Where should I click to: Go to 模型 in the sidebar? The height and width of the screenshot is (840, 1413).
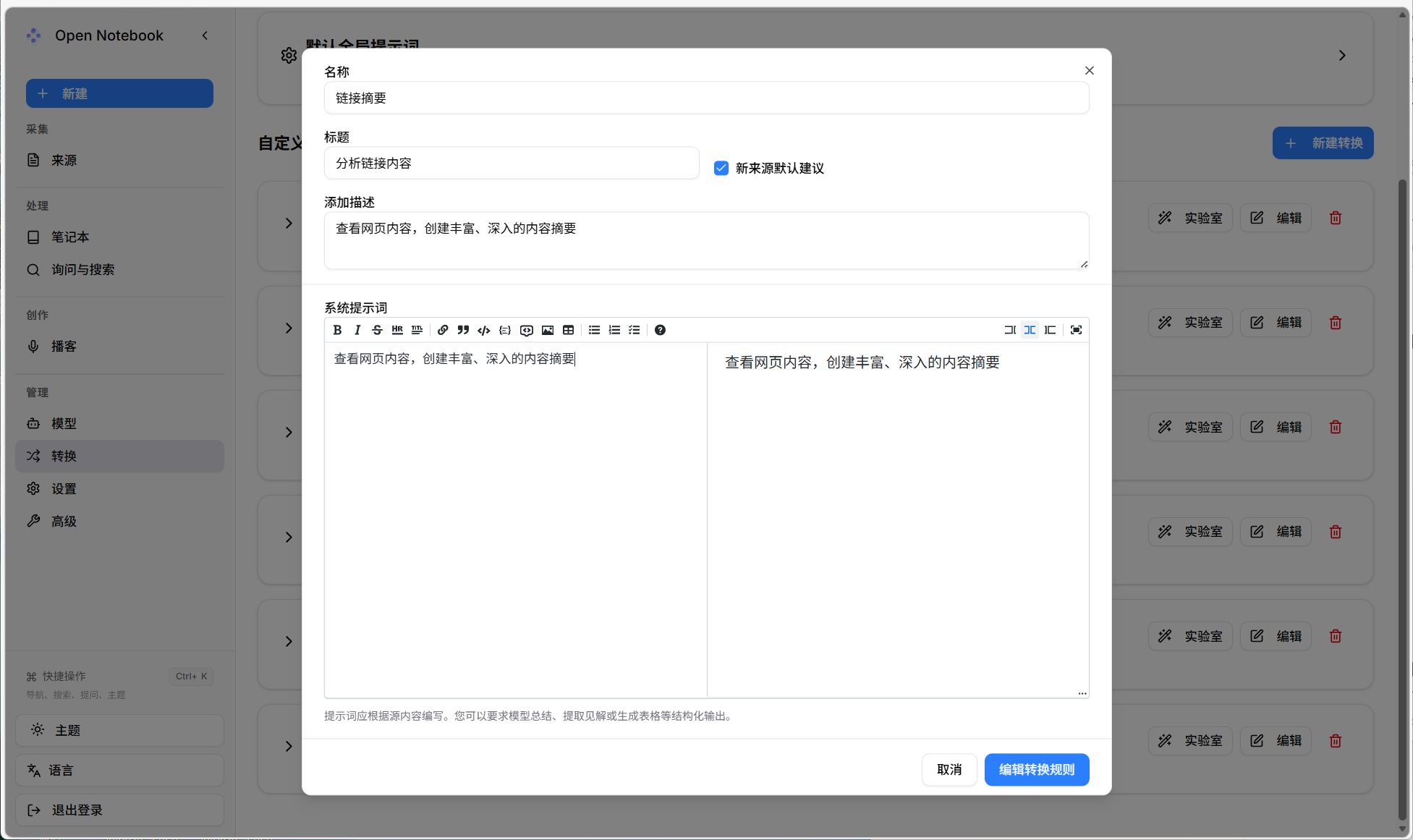[64, 424]
